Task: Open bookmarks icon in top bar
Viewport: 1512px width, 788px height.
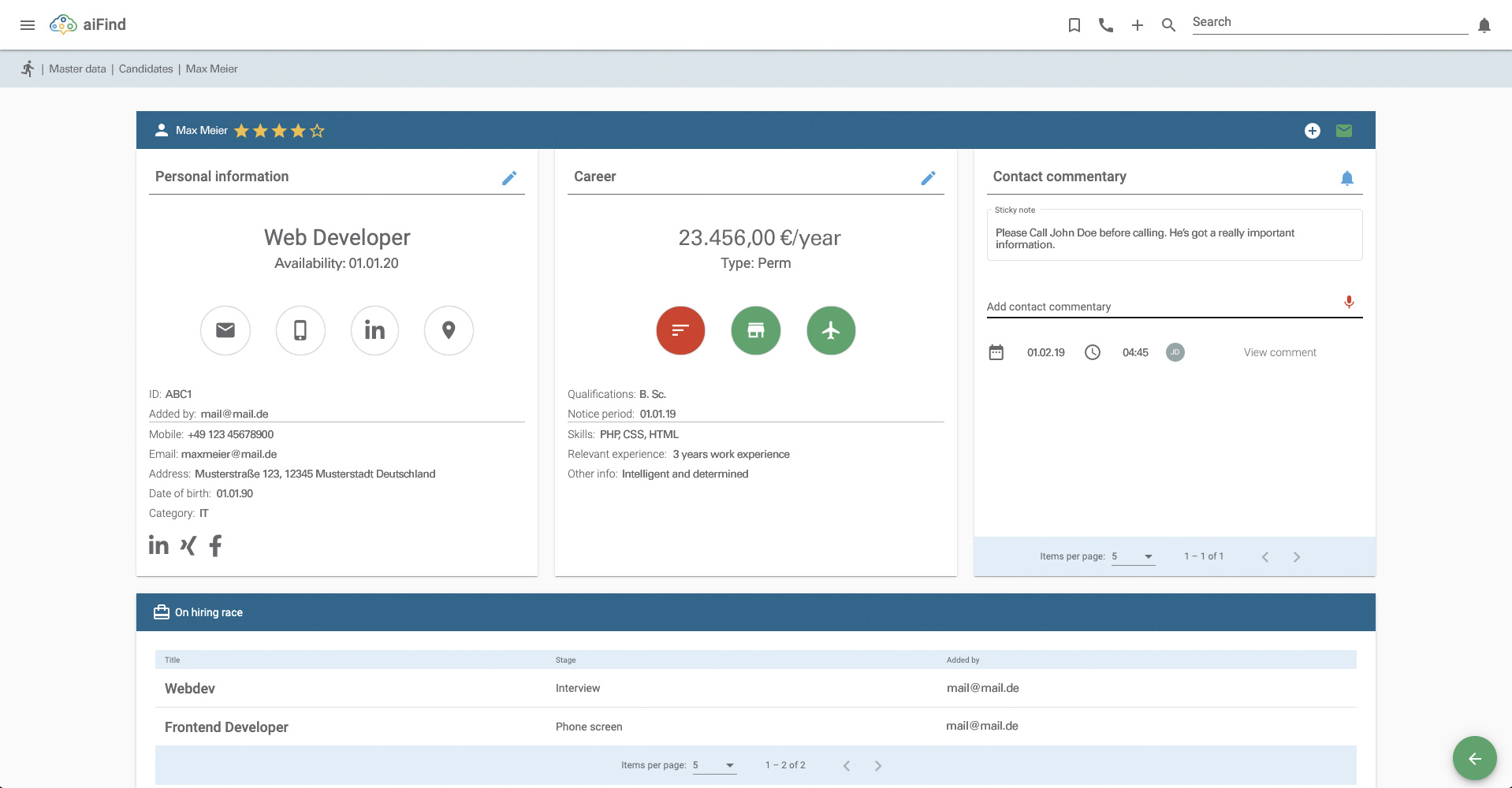Action: pos(1074,25)
